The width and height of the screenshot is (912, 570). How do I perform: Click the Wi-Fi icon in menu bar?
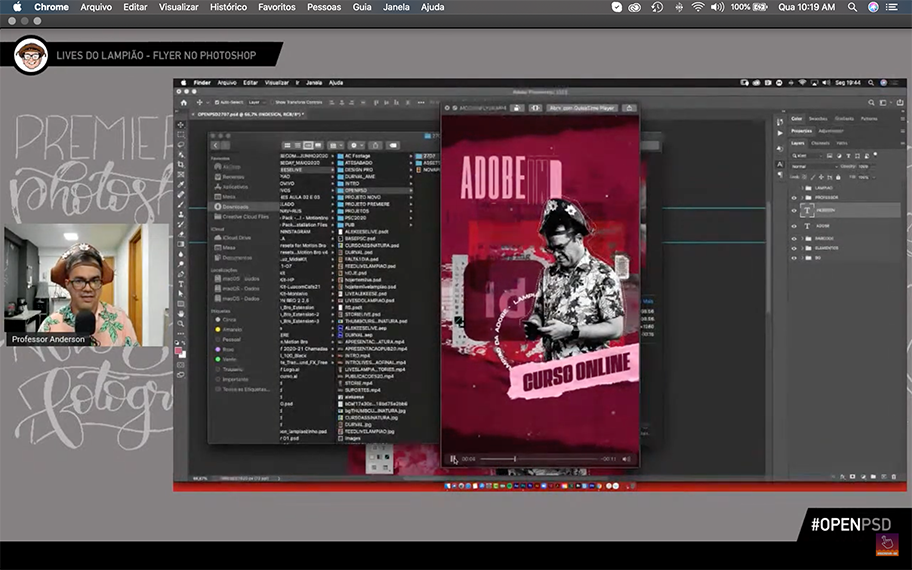click(x=697, y=7)
